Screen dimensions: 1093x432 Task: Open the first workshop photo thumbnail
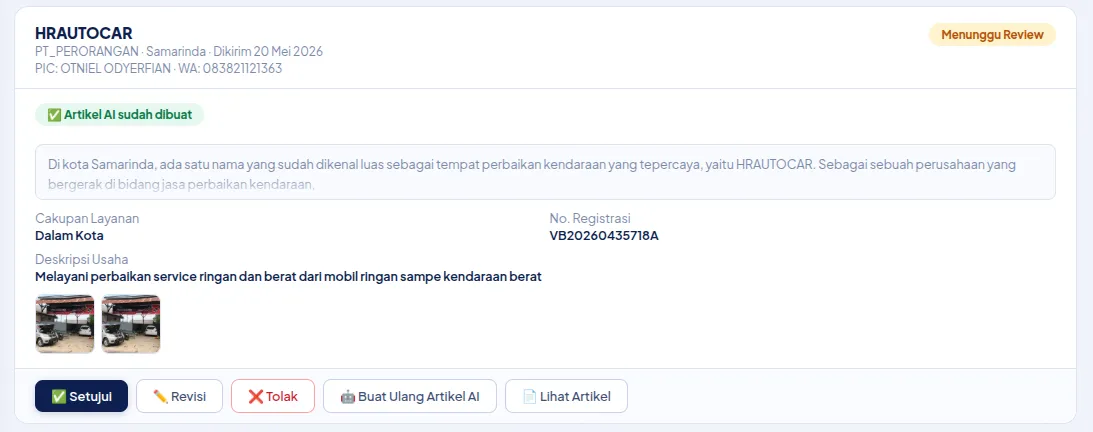coord(65,324)
